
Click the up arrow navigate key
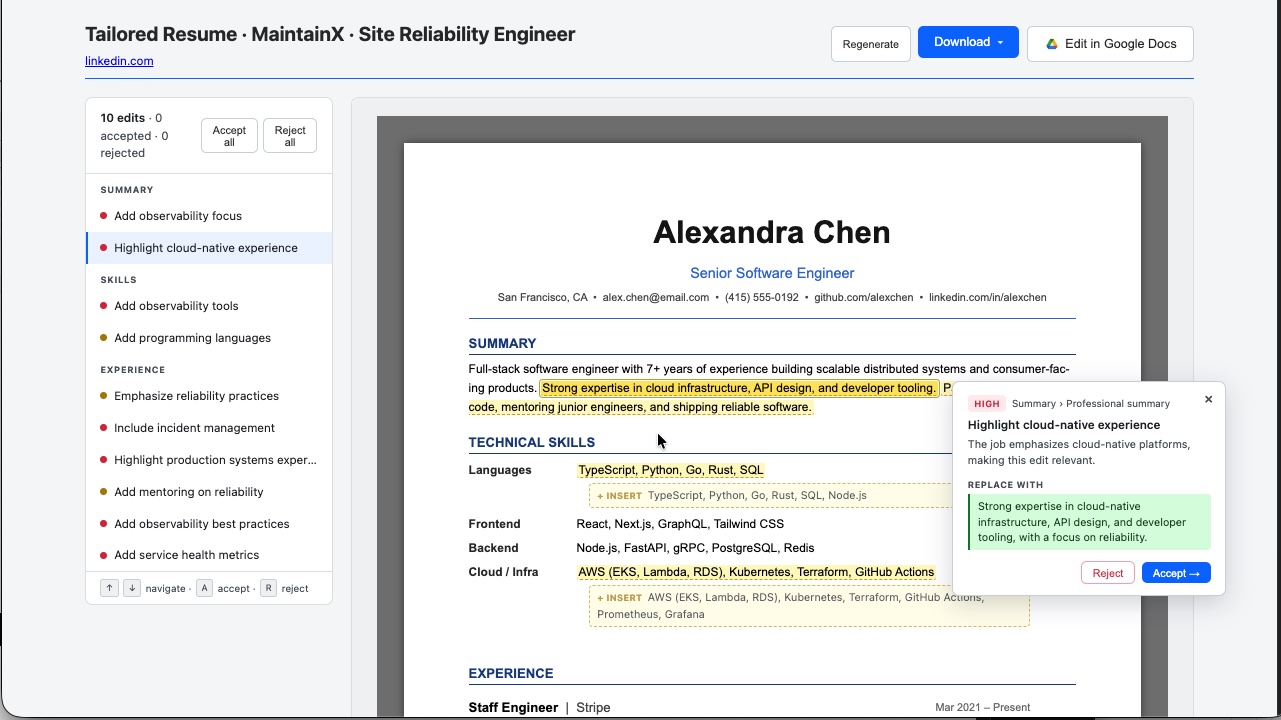(x=110, y=588)
